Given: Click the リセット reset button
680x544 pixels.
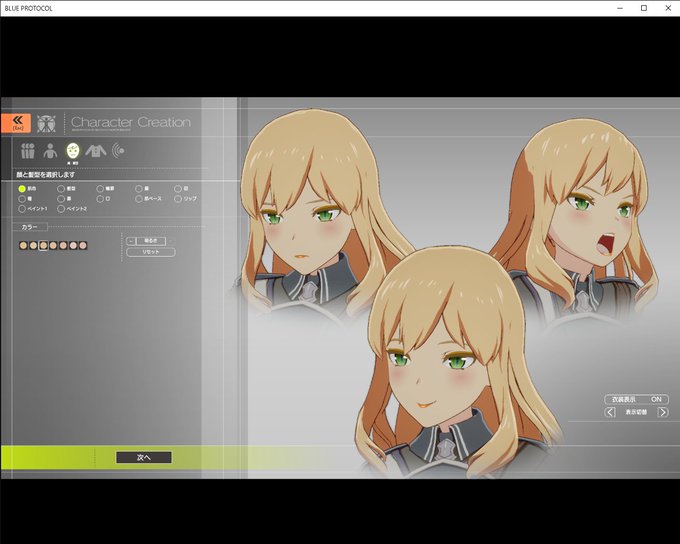Looking at the screenshot, I should (151, 252).
